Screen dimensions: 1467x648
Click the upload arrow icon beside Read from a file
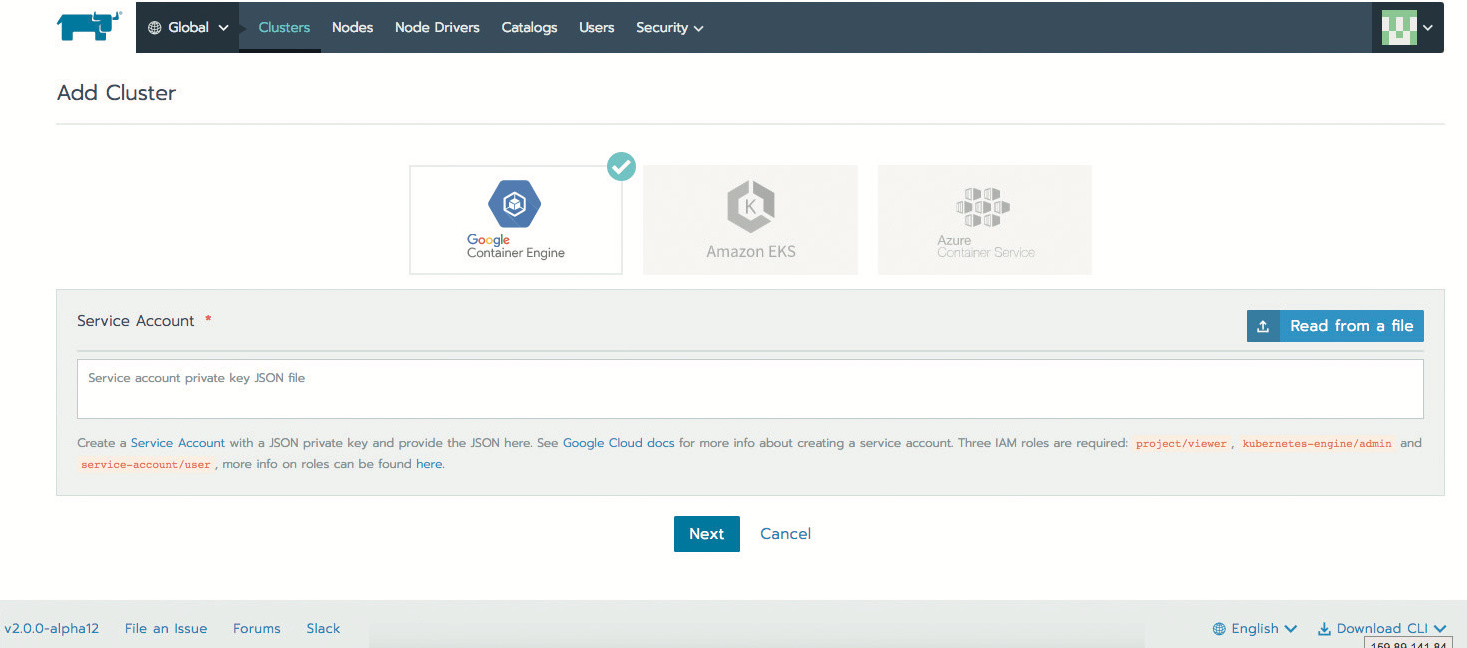[1263, 326]
